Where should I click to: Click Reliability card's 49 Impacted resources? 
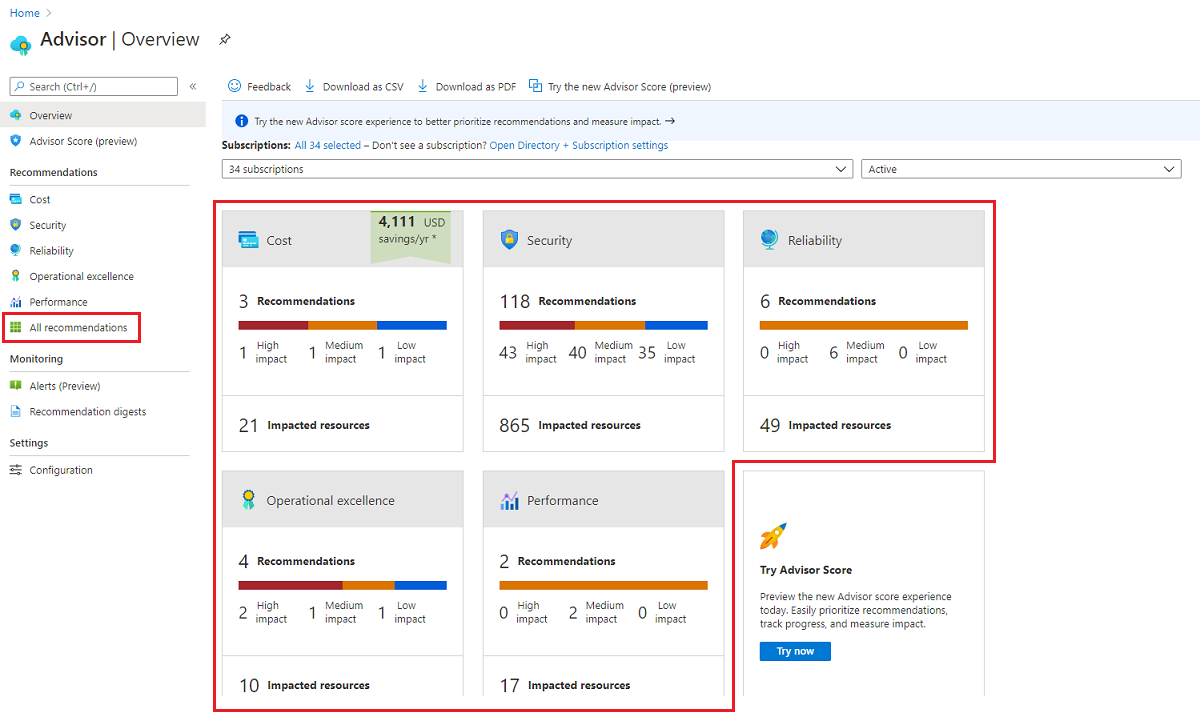[x=825, y=425]
